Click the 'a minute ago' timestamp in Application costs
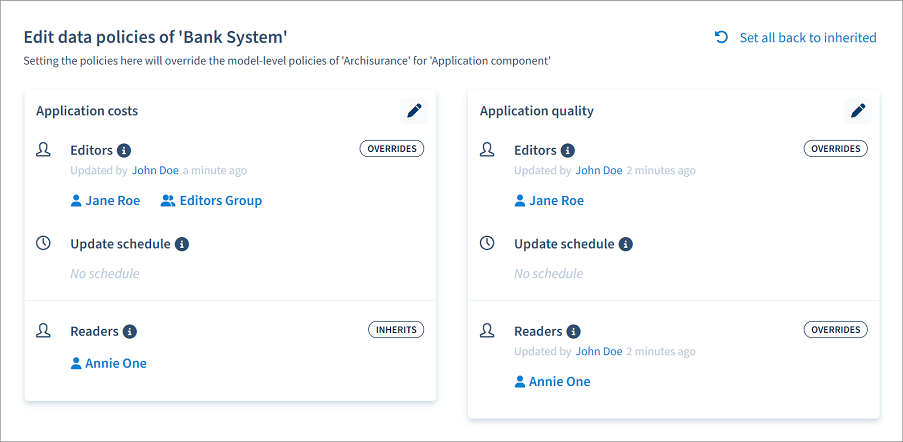 [215, 171]
